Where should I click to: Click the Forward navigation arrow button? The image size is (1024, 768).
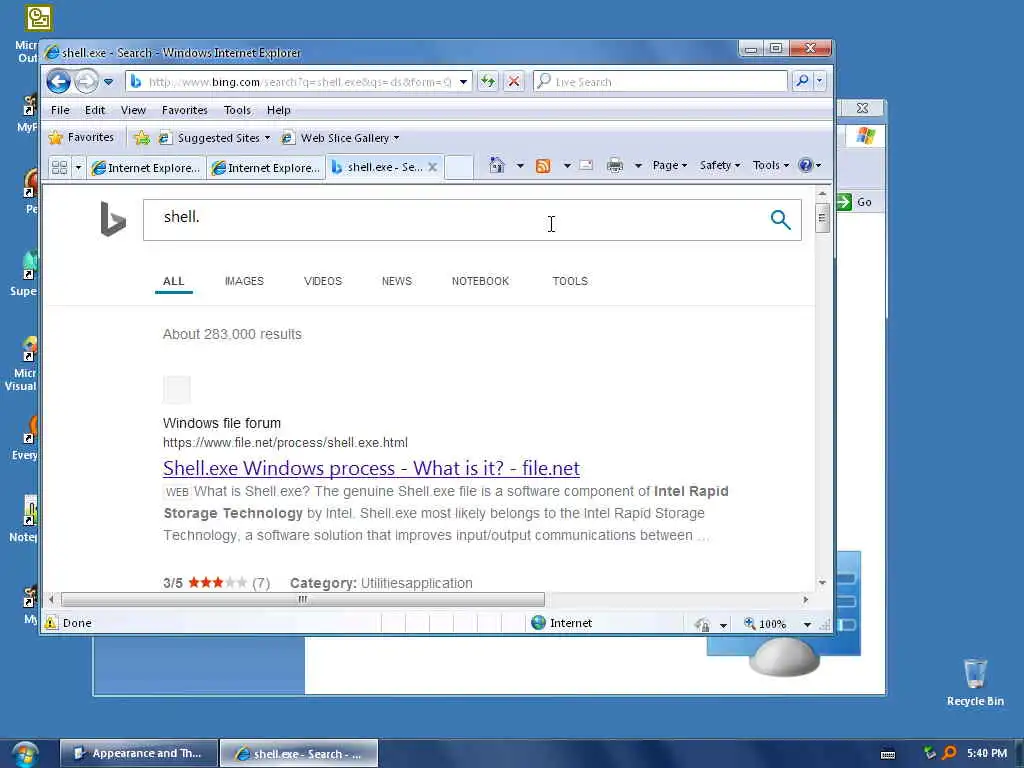click(86, 82)
